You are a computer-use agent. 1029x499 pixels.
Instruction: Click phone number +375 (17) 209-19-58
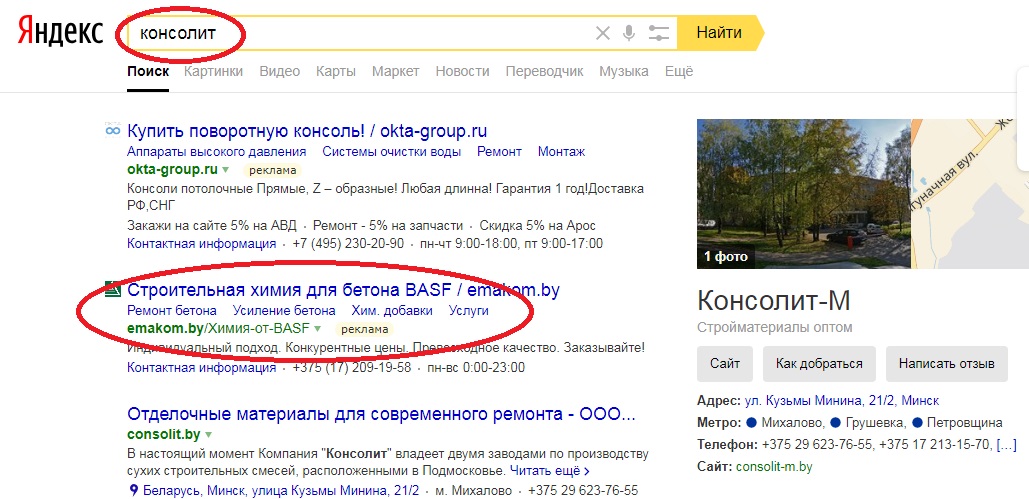click(x=352, y=368)
